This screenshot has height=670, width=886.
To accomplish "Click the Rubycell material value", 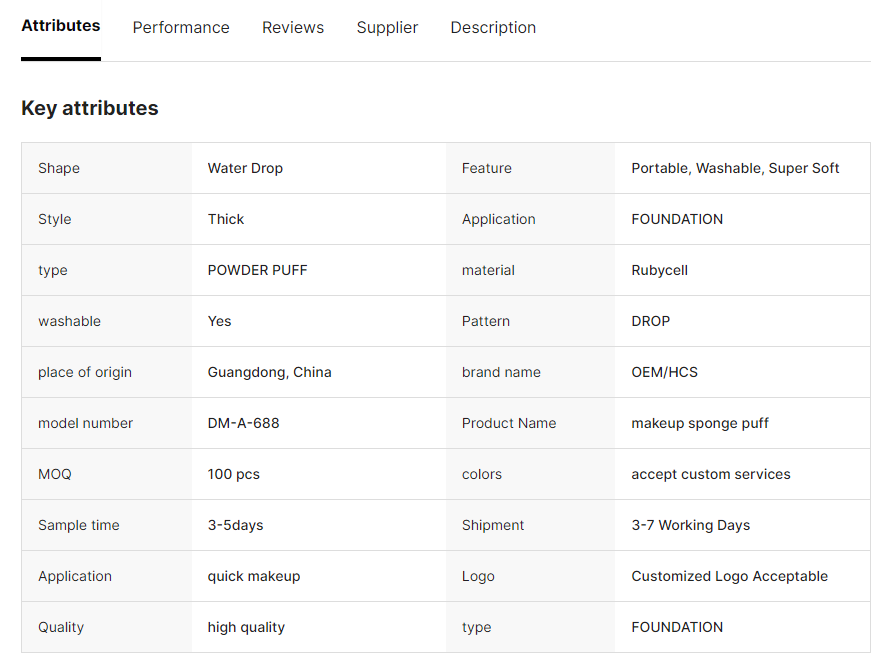I will tap(659, 270).
